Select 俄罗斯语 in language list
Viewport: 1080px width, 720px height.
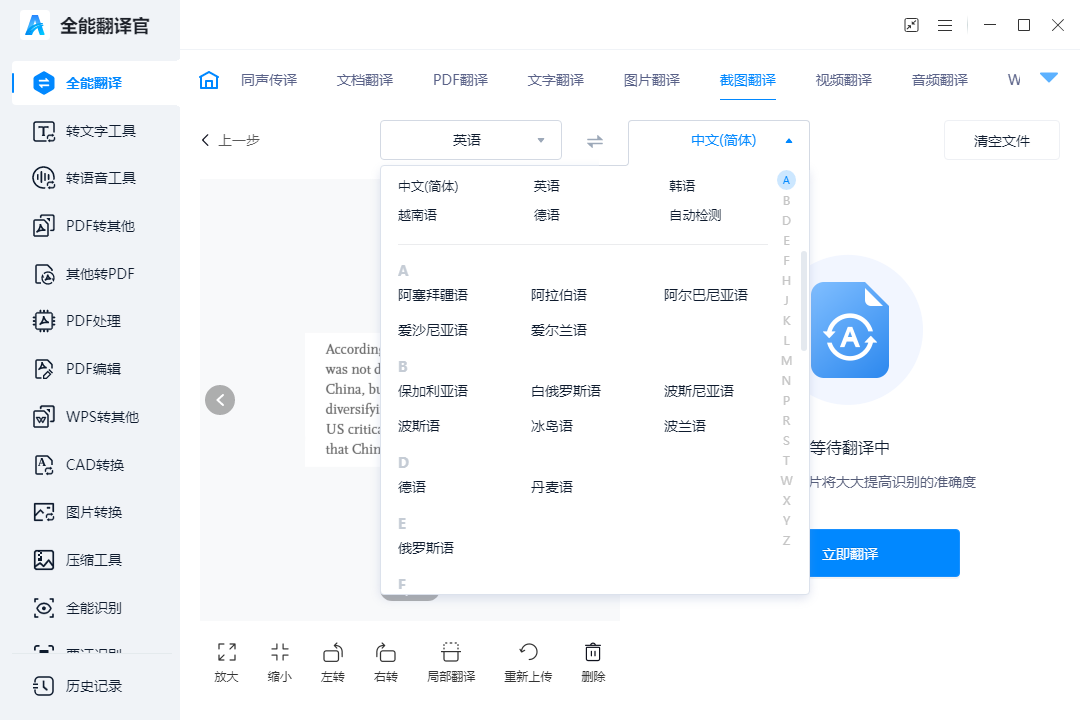pos(426,548)
